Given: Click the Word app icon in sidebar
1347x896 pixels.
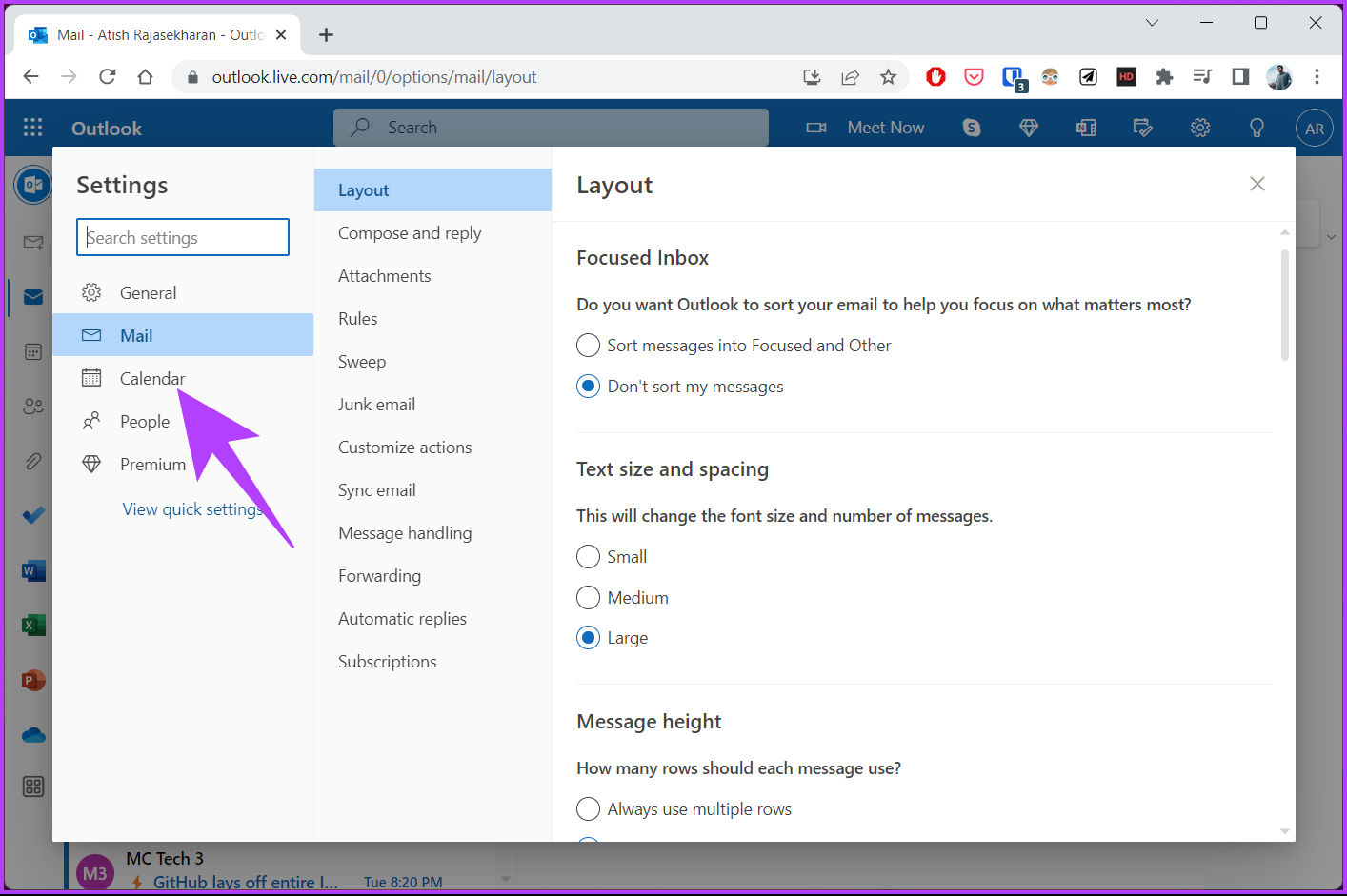Looking at the screenshot, I should tap(33, 570).
